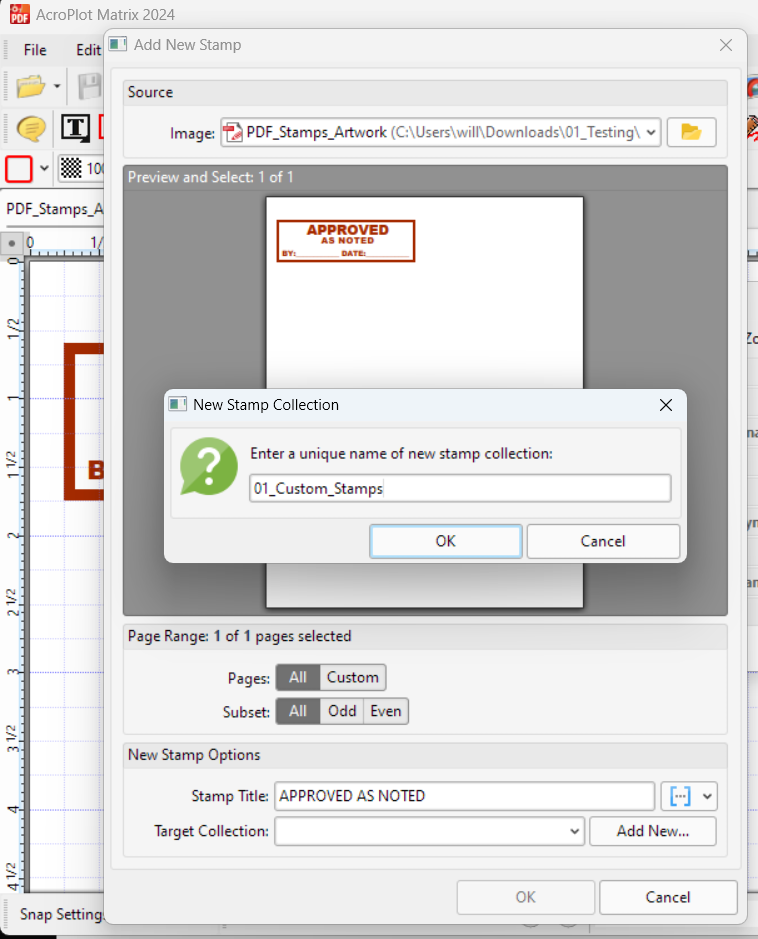758x939 pixels.
Task: Click the yellow Open folder toolbar icon
Action: tap(30, 87)
